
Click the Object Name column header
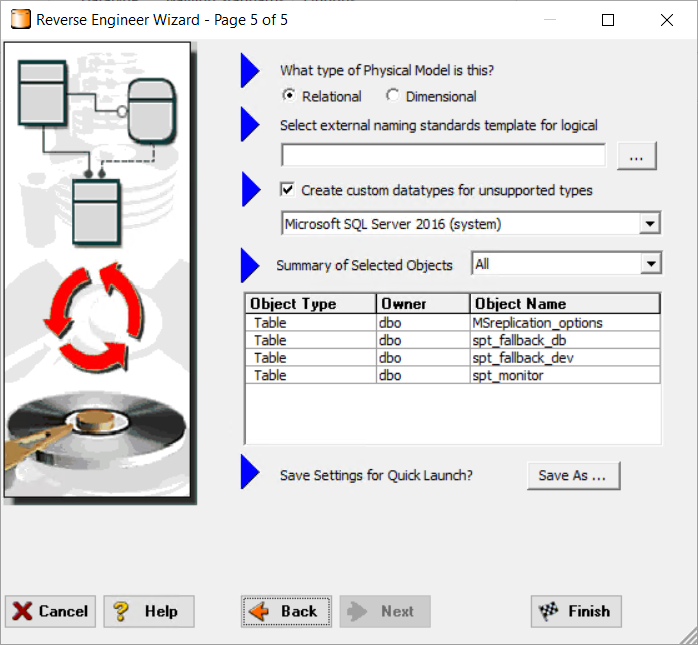point(565,304)
